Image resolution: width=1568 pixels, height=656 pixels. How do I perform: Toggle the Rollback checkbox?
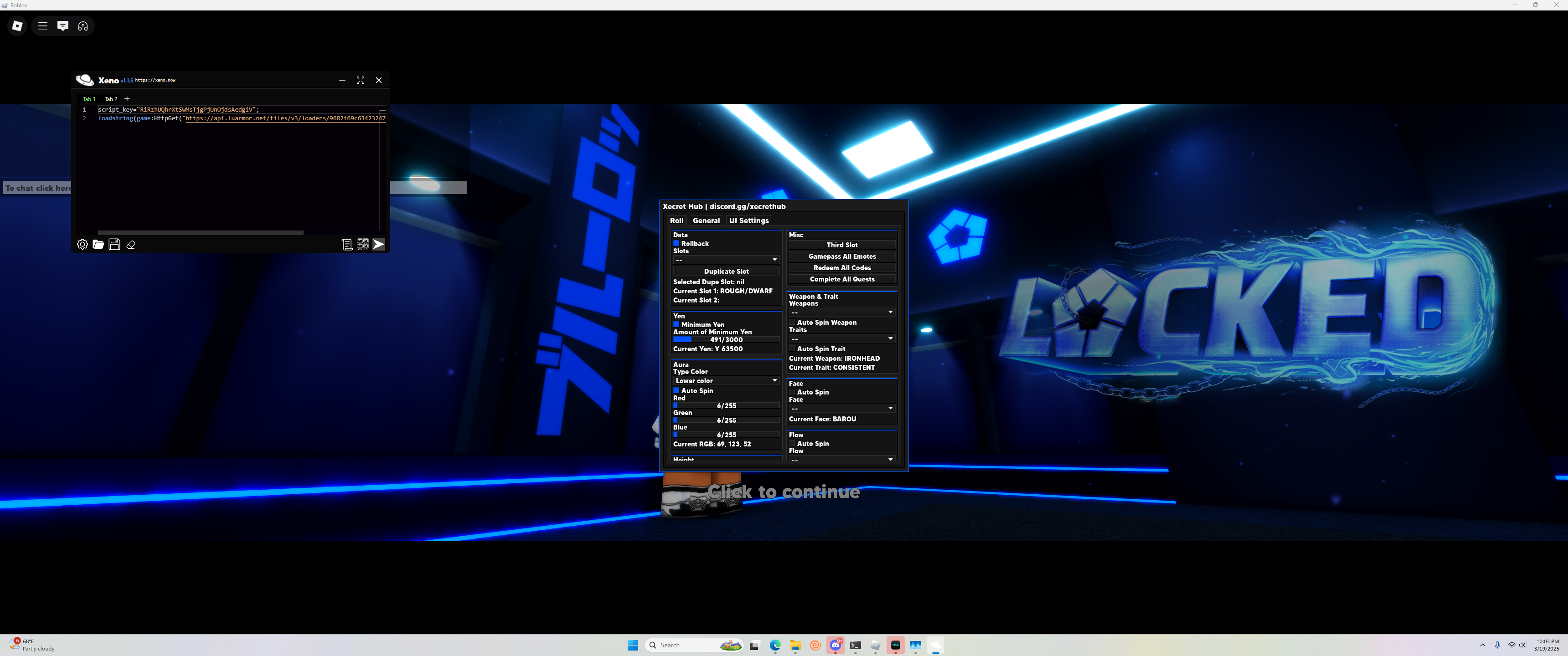[x=676, y=243]
